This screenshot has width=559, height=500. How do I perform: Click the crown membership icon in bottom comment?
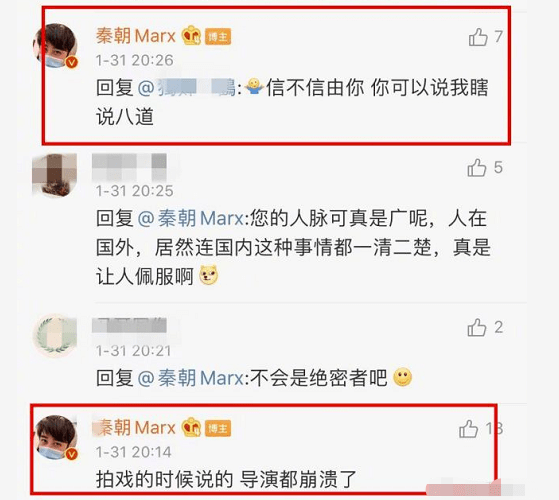click(191, 427)
